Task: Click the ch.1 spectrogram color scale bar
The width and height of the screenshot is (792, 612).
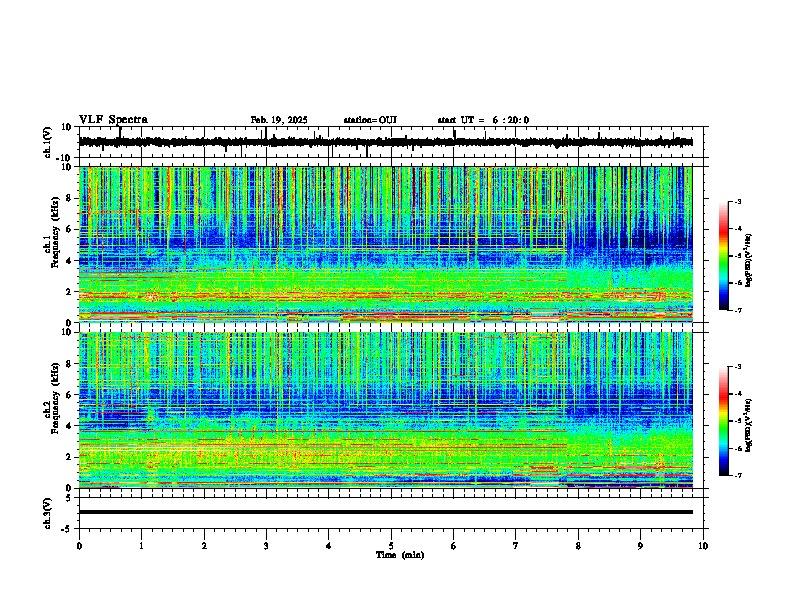Action: [x=724, y=256]
